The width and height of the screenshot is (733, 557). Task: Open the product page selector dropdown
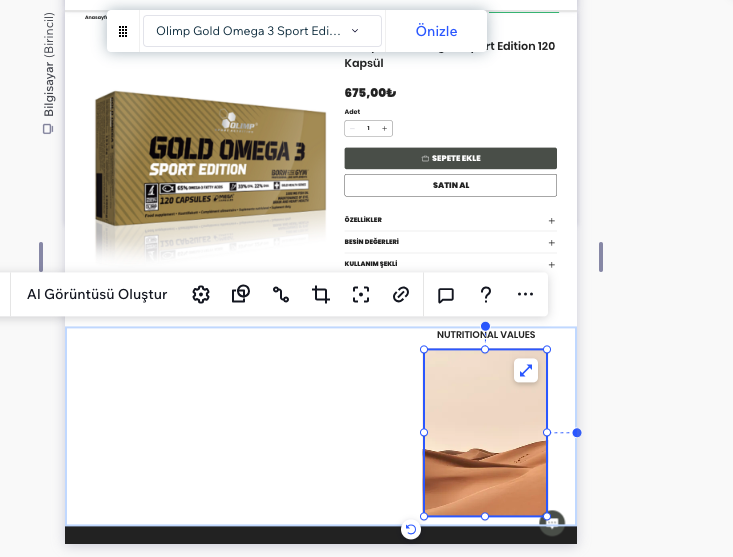point(262,31)
